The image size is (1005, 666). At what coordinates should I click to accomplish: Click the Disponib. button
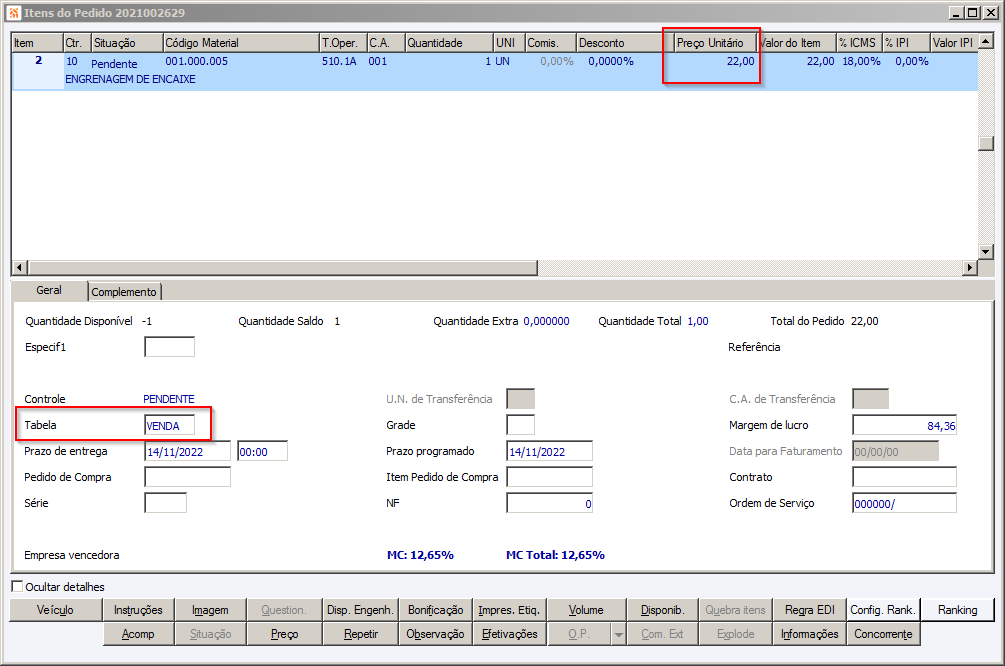[663, 610]
